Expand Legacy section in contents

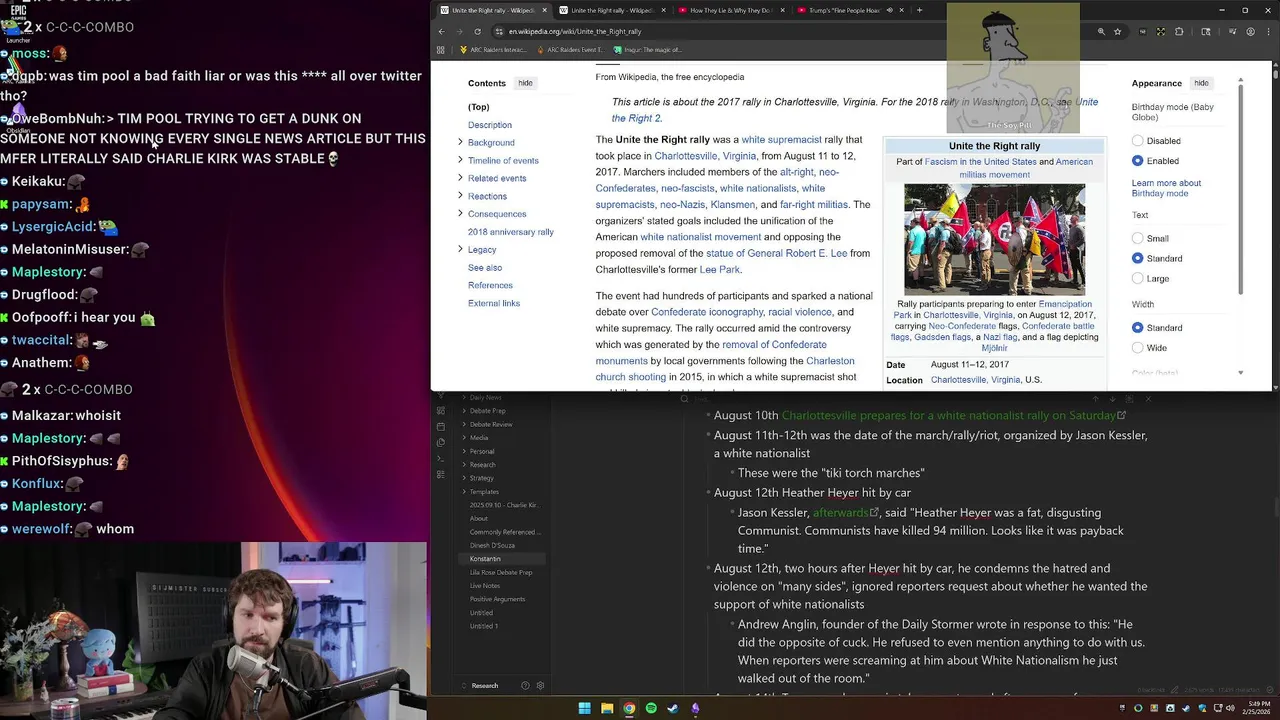[460, 249]
